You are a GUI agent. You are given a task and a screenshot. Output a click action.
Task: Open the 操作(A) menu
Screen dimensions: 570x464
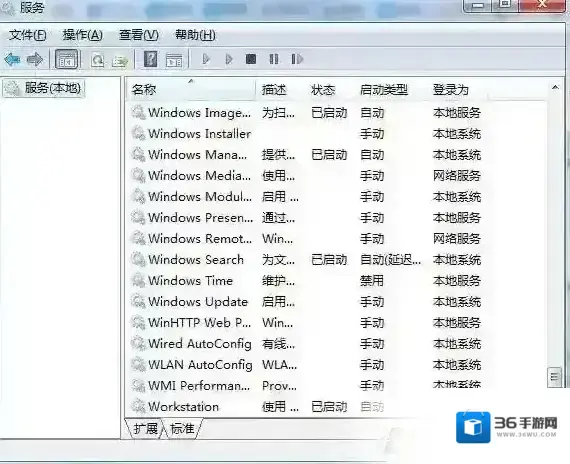[x=83, y=35]
